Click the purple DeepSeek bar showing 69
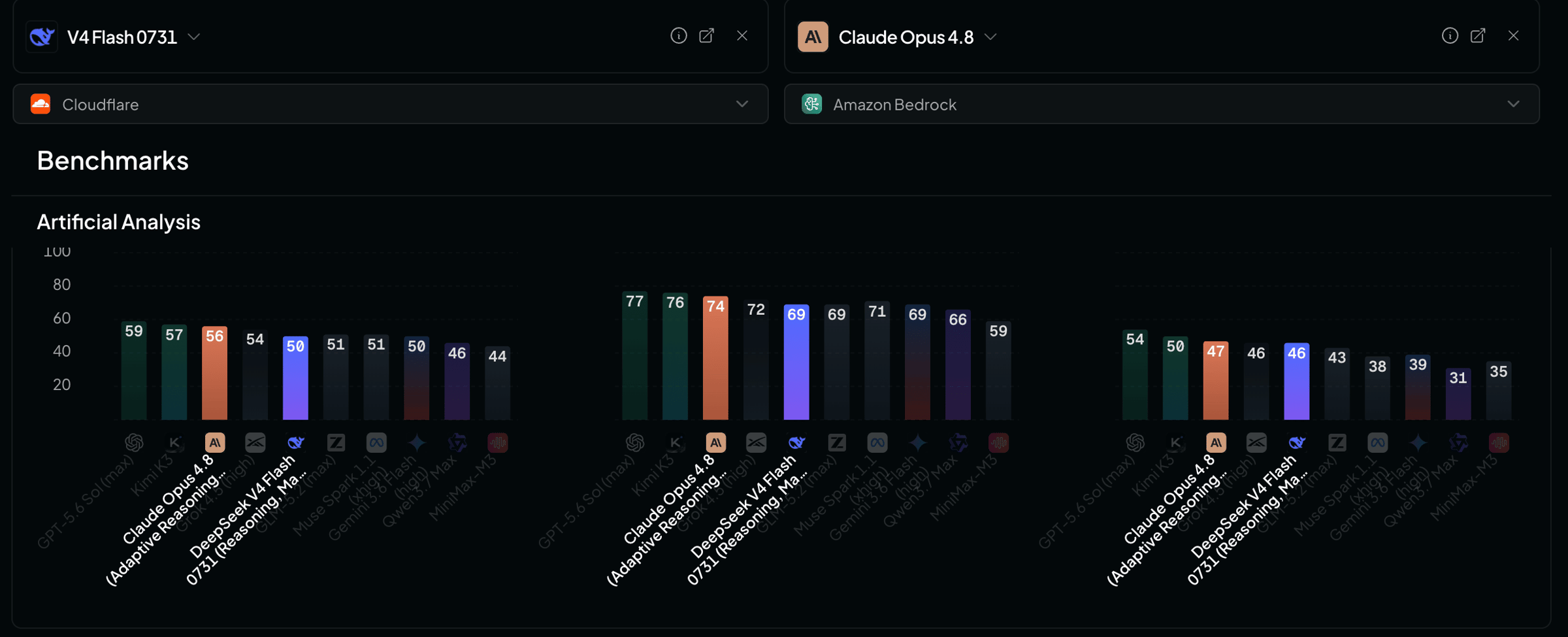 pyautogui.click(x=796, y=362)
